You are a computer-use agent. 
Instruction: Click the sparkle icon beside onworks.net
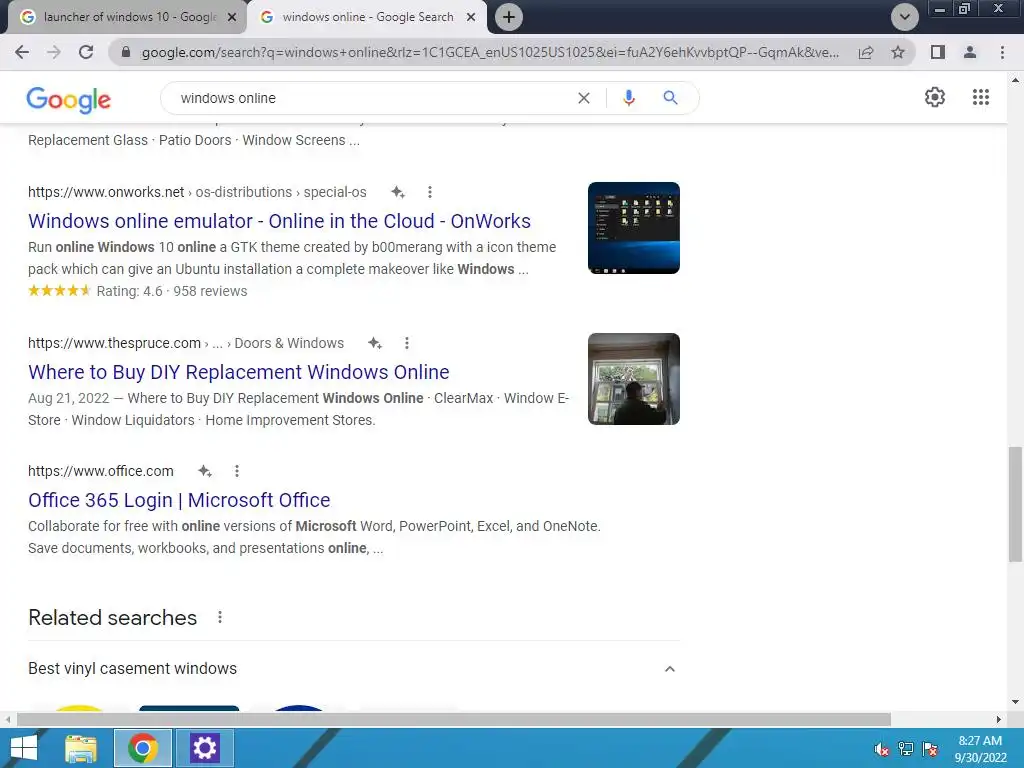click(x=398, y=192)
